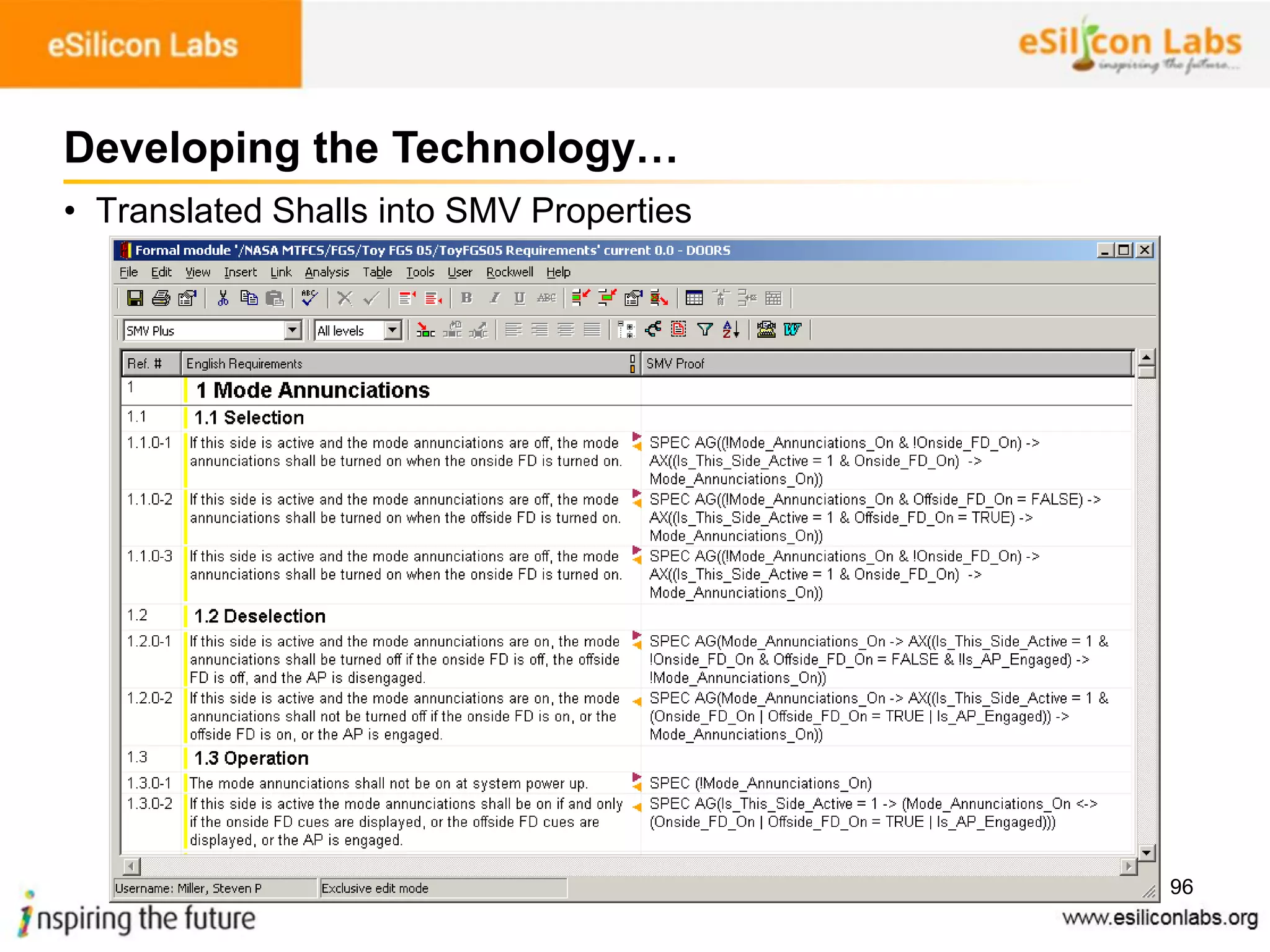Click the Ref. # column header
The height and width of the screenshot is (952, 1270).
click(x=151, y=364)
